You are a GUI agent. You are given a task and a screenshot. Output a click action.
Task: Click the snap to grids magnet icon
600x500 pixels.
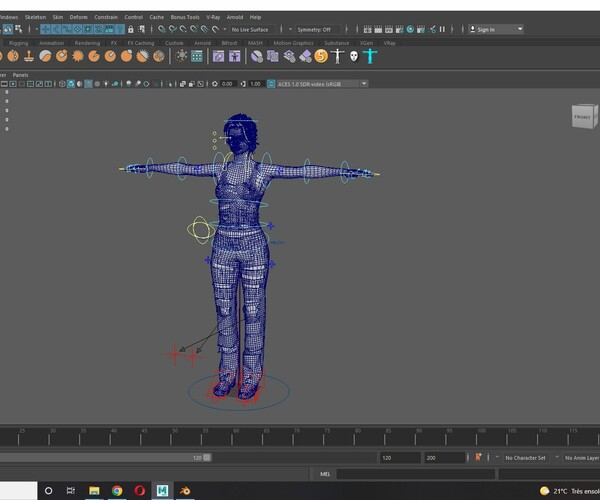[162, 29]
